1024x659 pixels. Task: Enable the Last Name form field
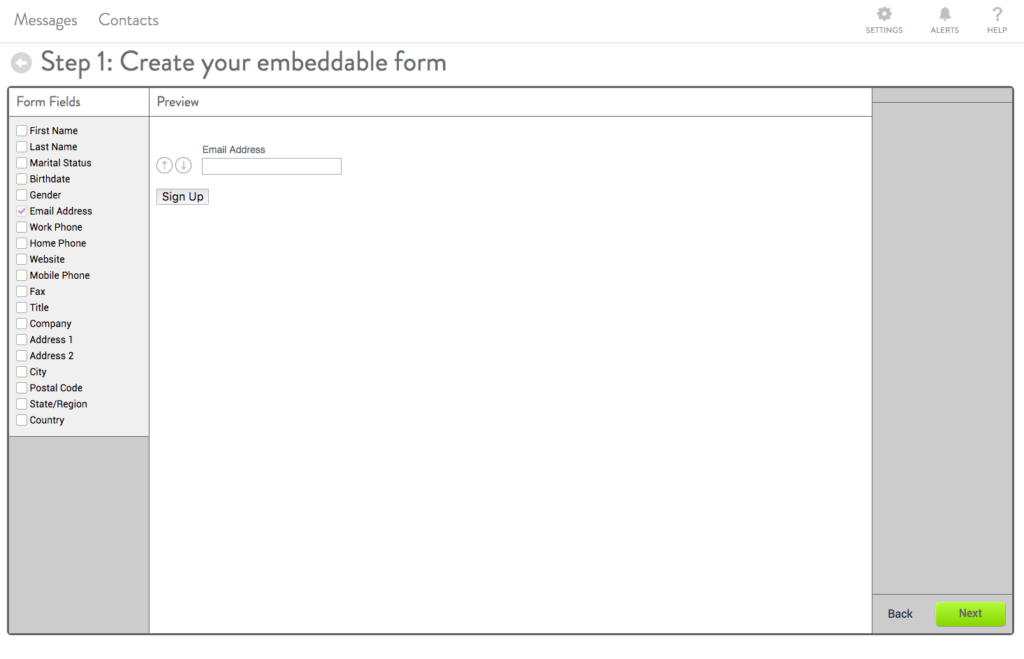coord(21,146)
